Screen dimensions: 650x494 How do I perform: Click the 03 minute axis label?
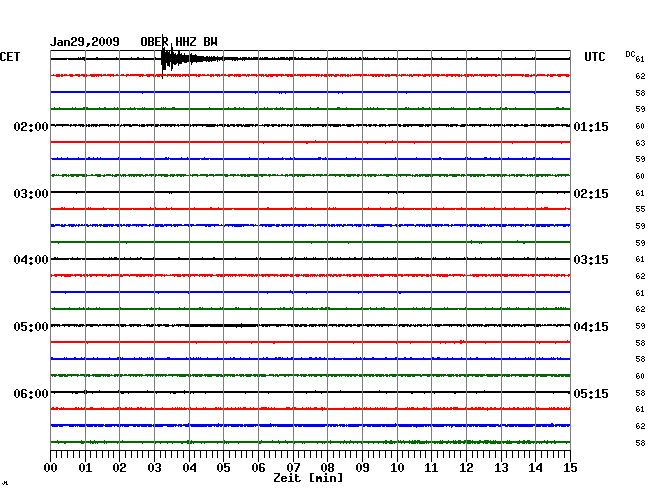[x=155, y=468]
